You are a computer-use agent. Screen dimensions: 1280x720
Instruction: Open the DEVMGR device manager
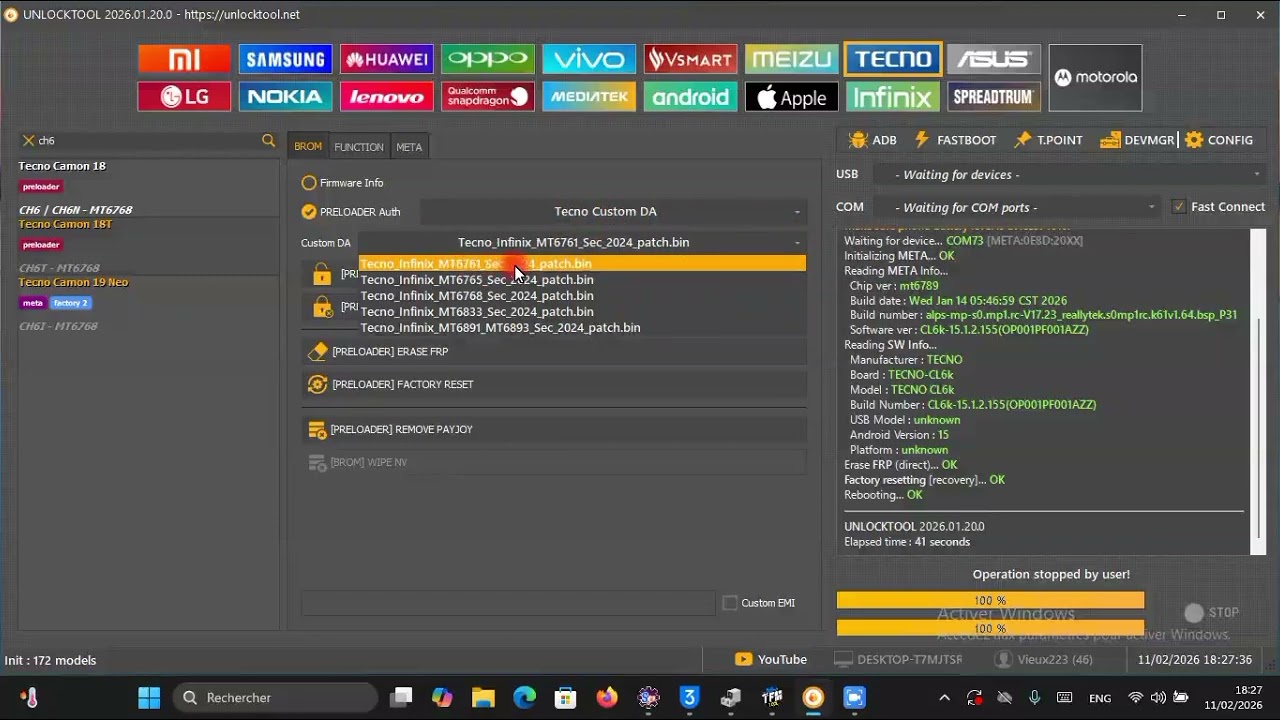[1137, 140]
